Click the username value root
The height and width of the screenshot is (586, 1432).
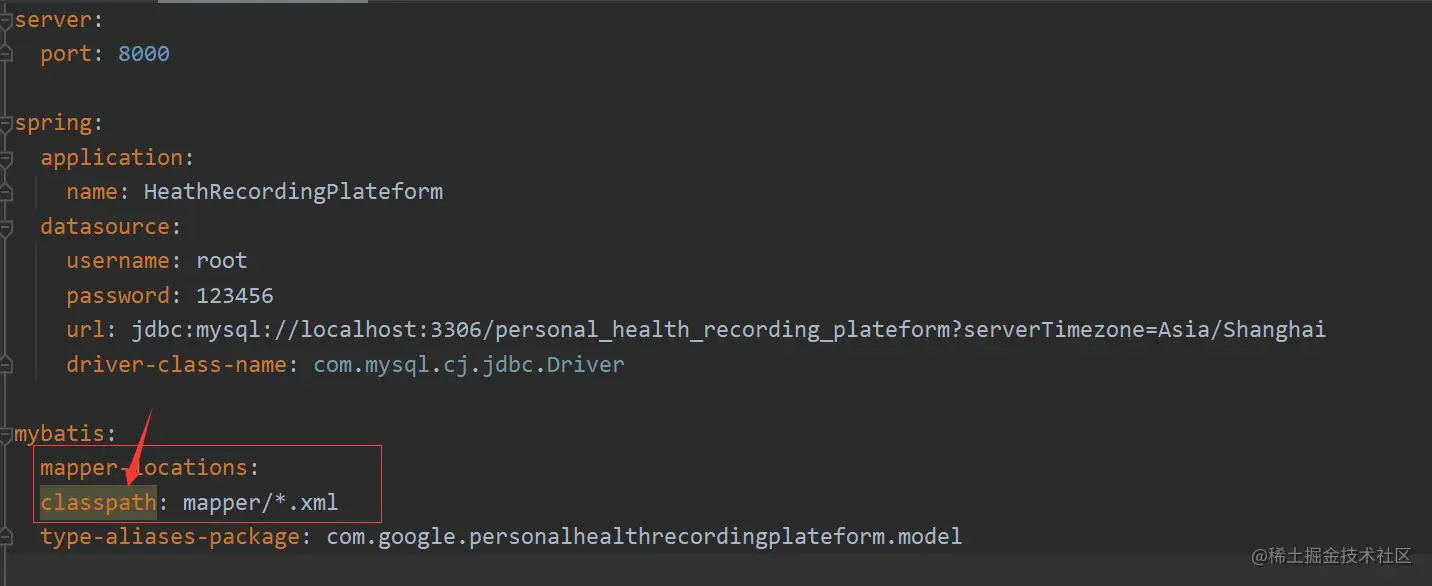[221, 261]
